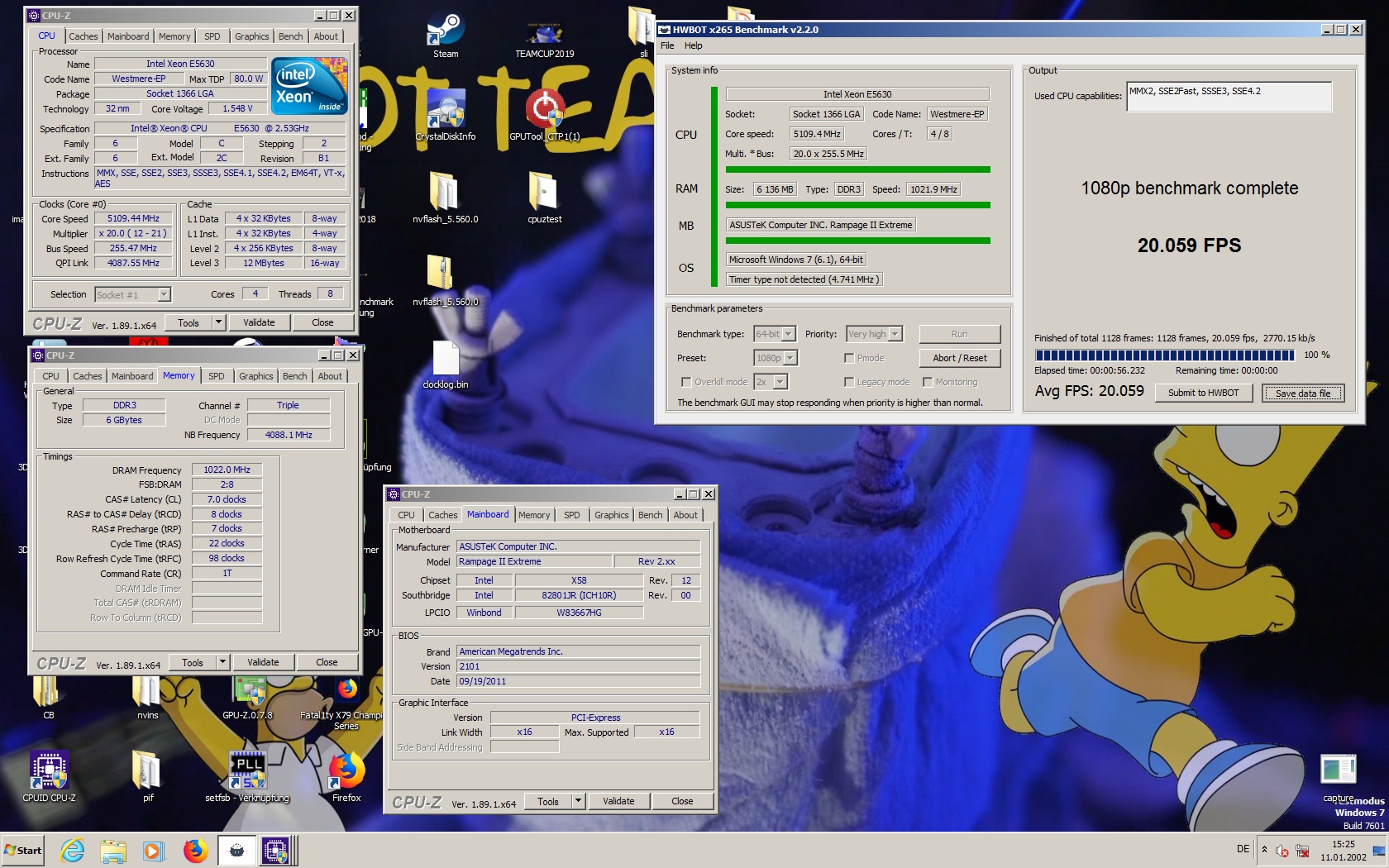The height and width of the screenshot is (868, 1389).
Task: Open the Overkill 2x multiplier dropdown
Action: pyautogui.click(x=771, y=382)
